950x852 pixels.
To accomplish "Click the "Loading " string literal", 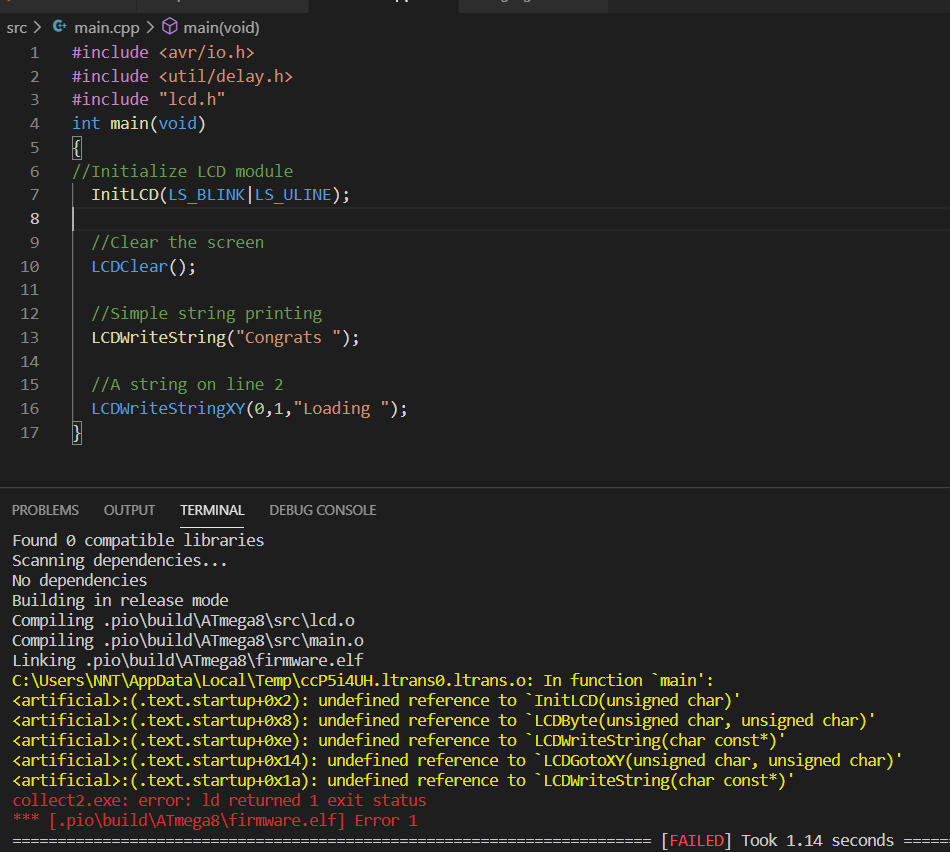I will point(341,409).
